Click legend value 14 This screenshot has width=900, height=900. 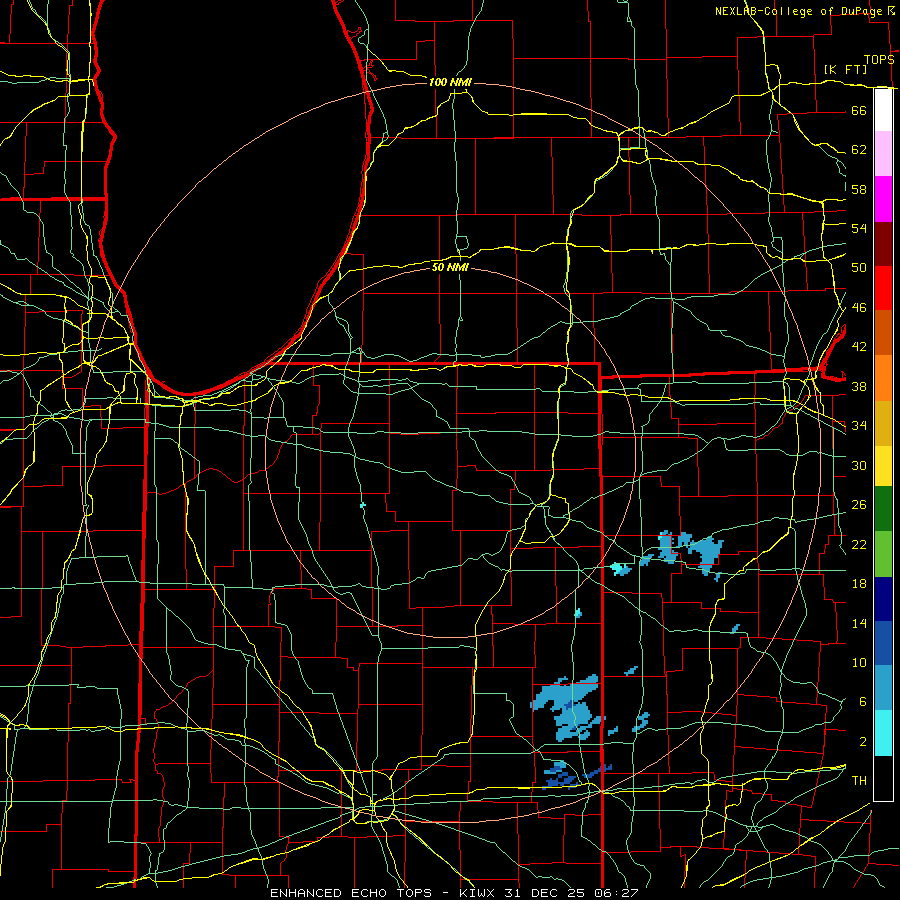point(859,623)
